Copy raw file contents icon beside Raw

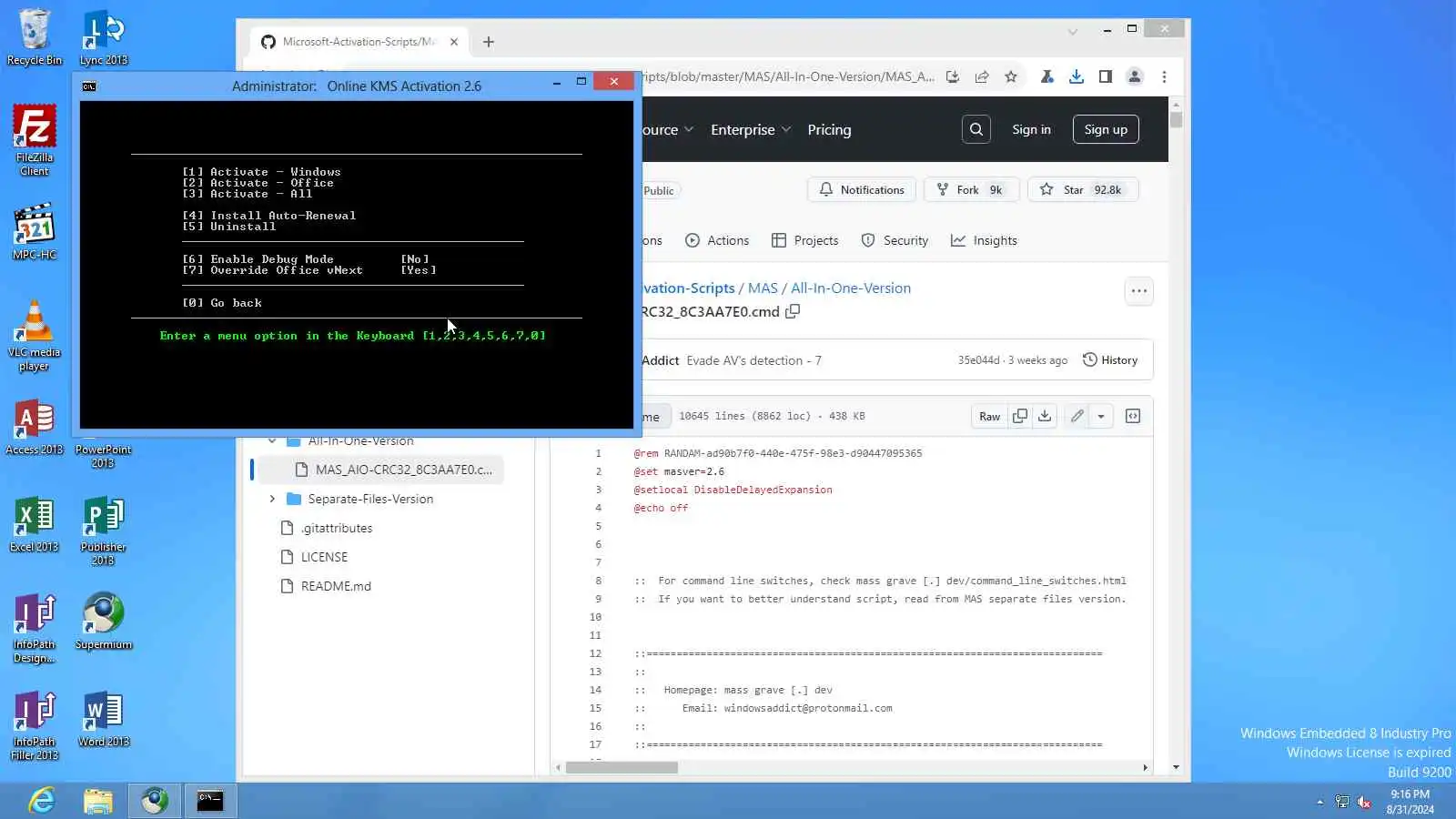[1020, 416]
